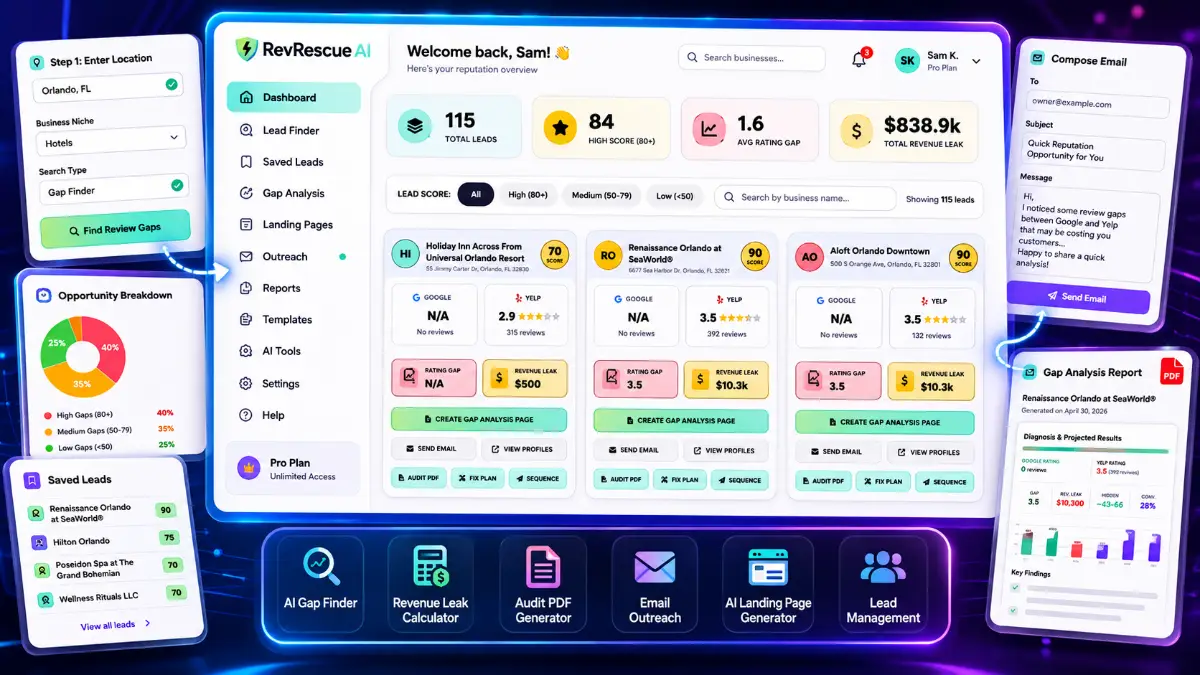Click the Help question mark icon
This screenshot has height=675, width=1200.
click(245, 415)
